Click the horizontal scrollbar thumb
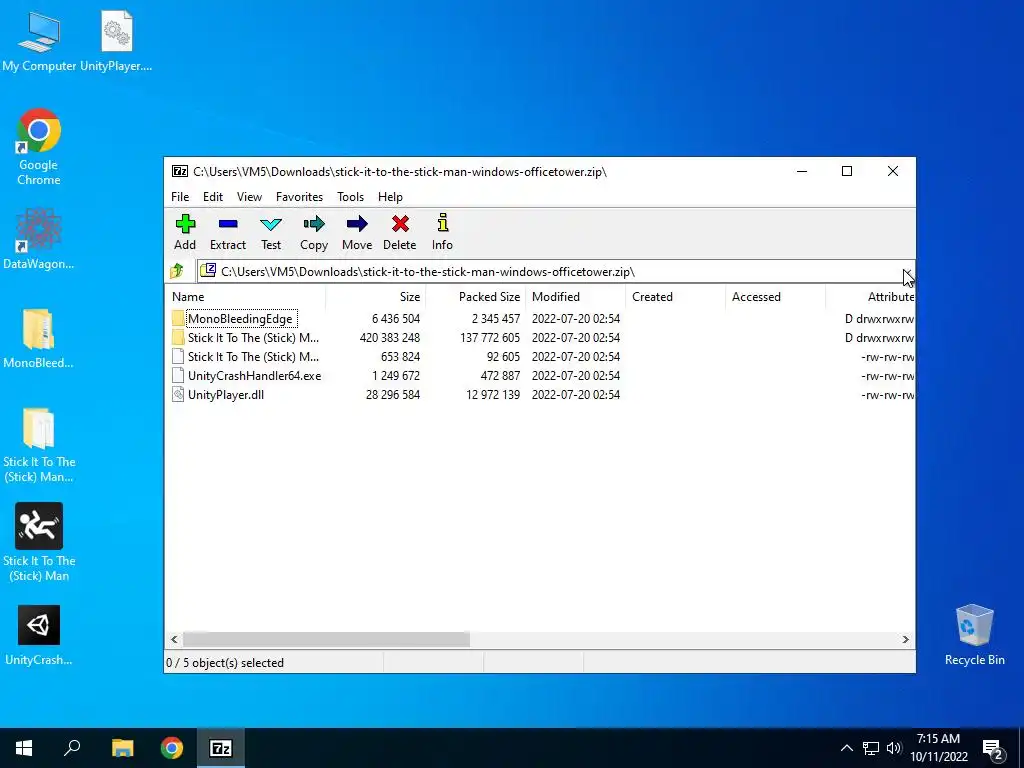The height and width of the screenshot is (768, 1024). 326,639
